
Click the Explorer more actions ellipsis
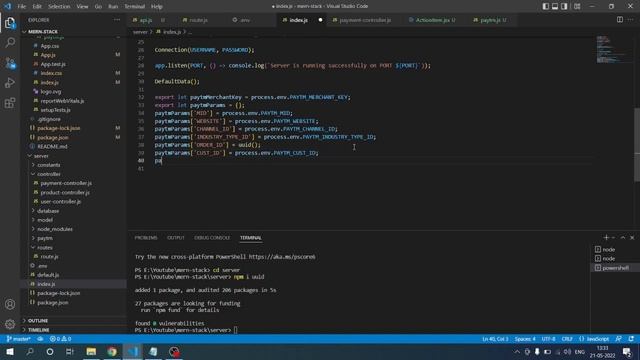pos(117,20)
